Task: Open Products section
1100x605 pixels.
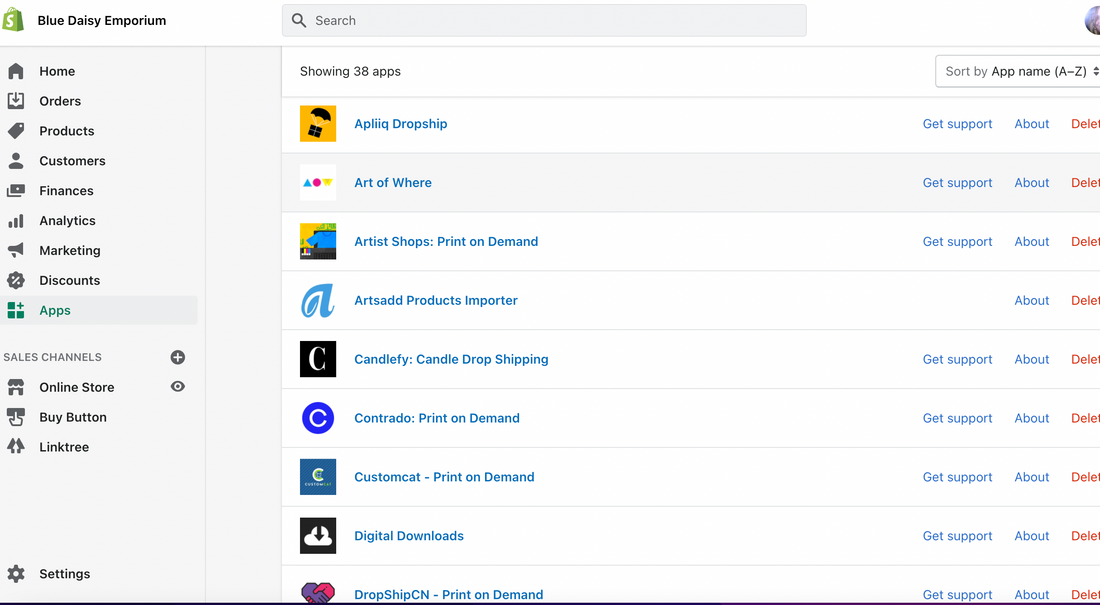Action: click(67, 131)
